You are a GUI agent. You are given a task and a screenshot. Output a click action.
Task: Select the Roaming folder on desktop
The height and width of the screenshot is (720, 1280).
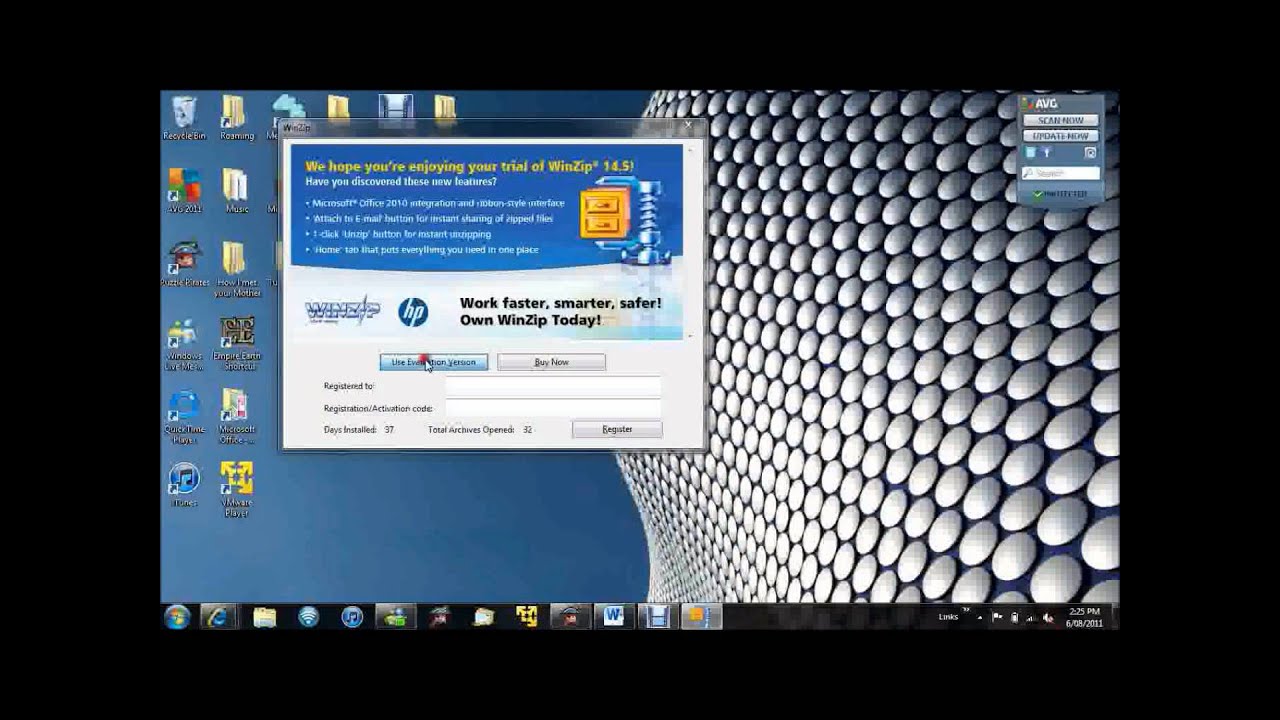coord(236,118)
